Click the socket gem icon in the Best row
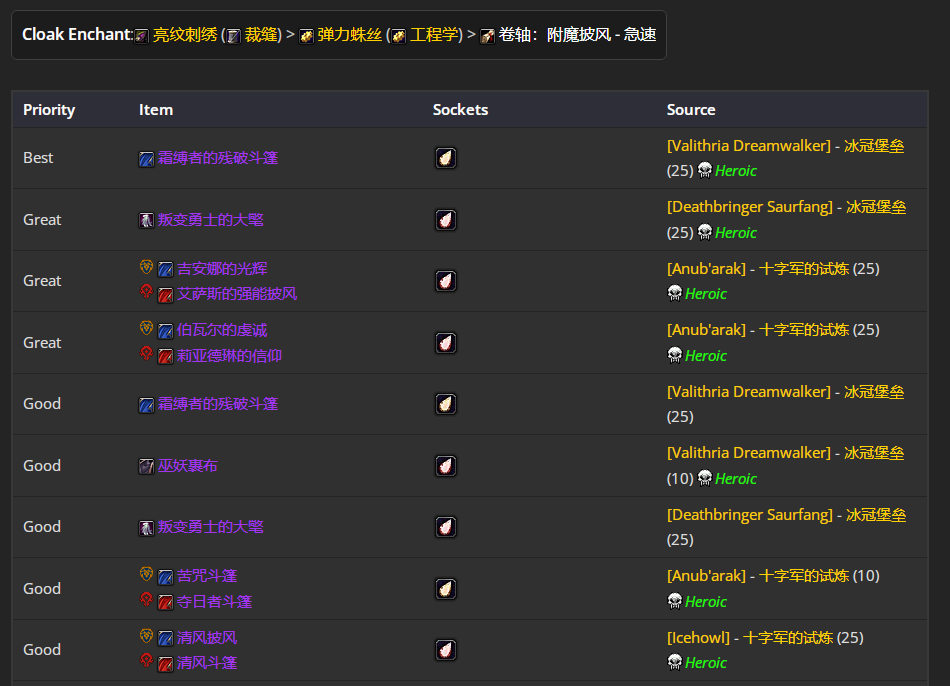 click(x=445, y=157)
